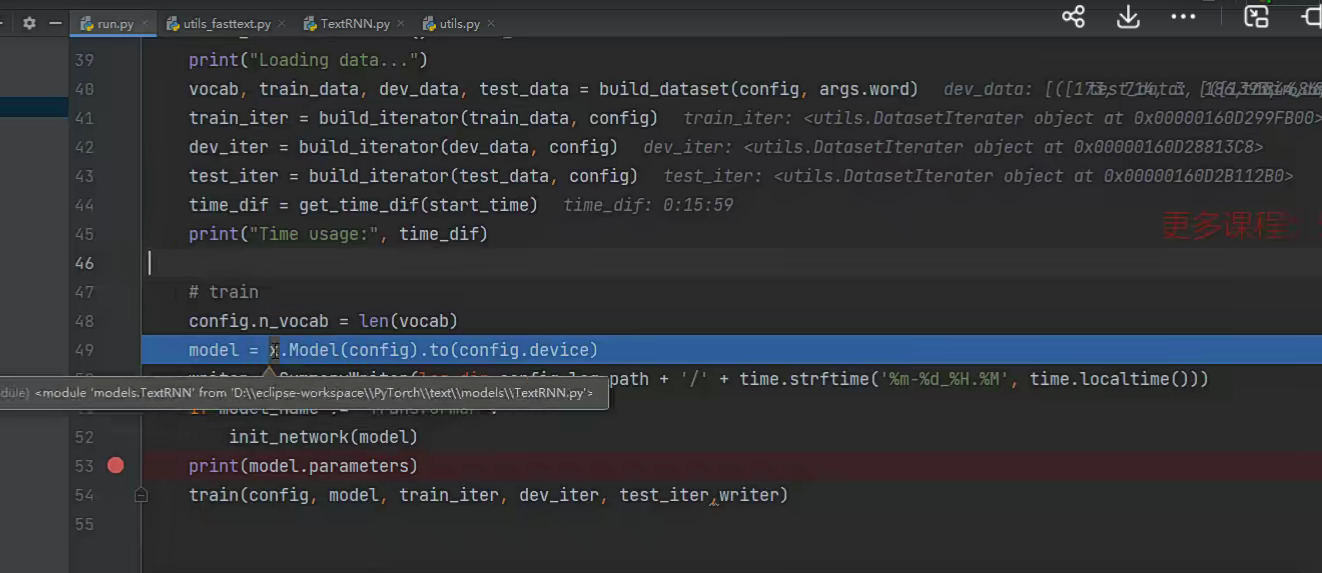Click the download arrow icon
This screenshot has width=1322, height=573.
[1128, 17]
